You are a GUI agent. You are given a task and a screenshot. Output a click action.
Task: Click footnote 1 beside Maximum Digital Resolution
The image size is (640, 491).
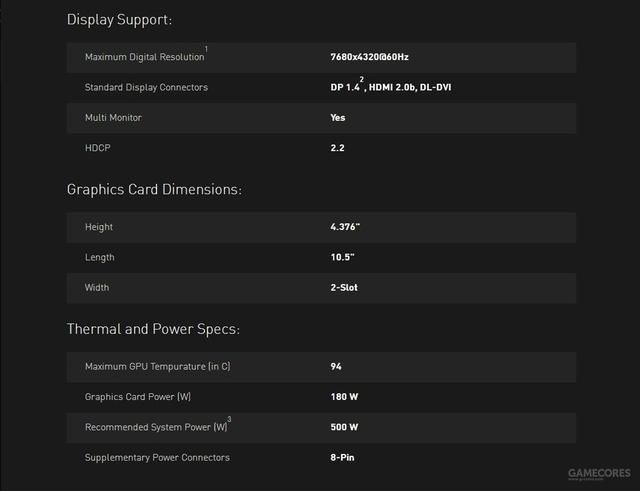[x=207, y=49]
